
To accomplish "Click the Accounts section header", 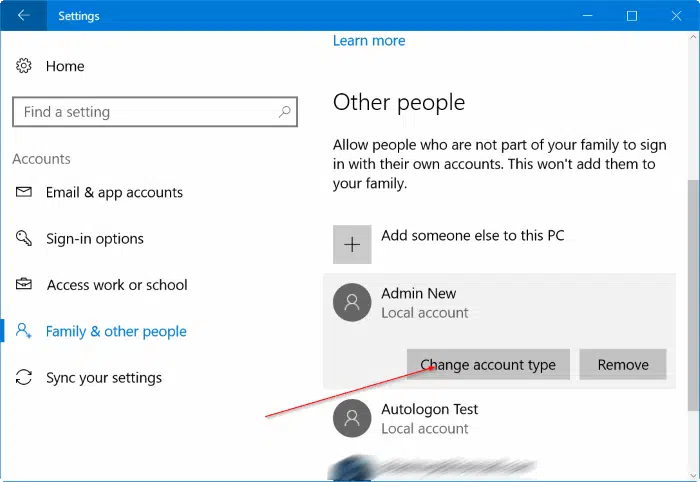I will 42,159.
